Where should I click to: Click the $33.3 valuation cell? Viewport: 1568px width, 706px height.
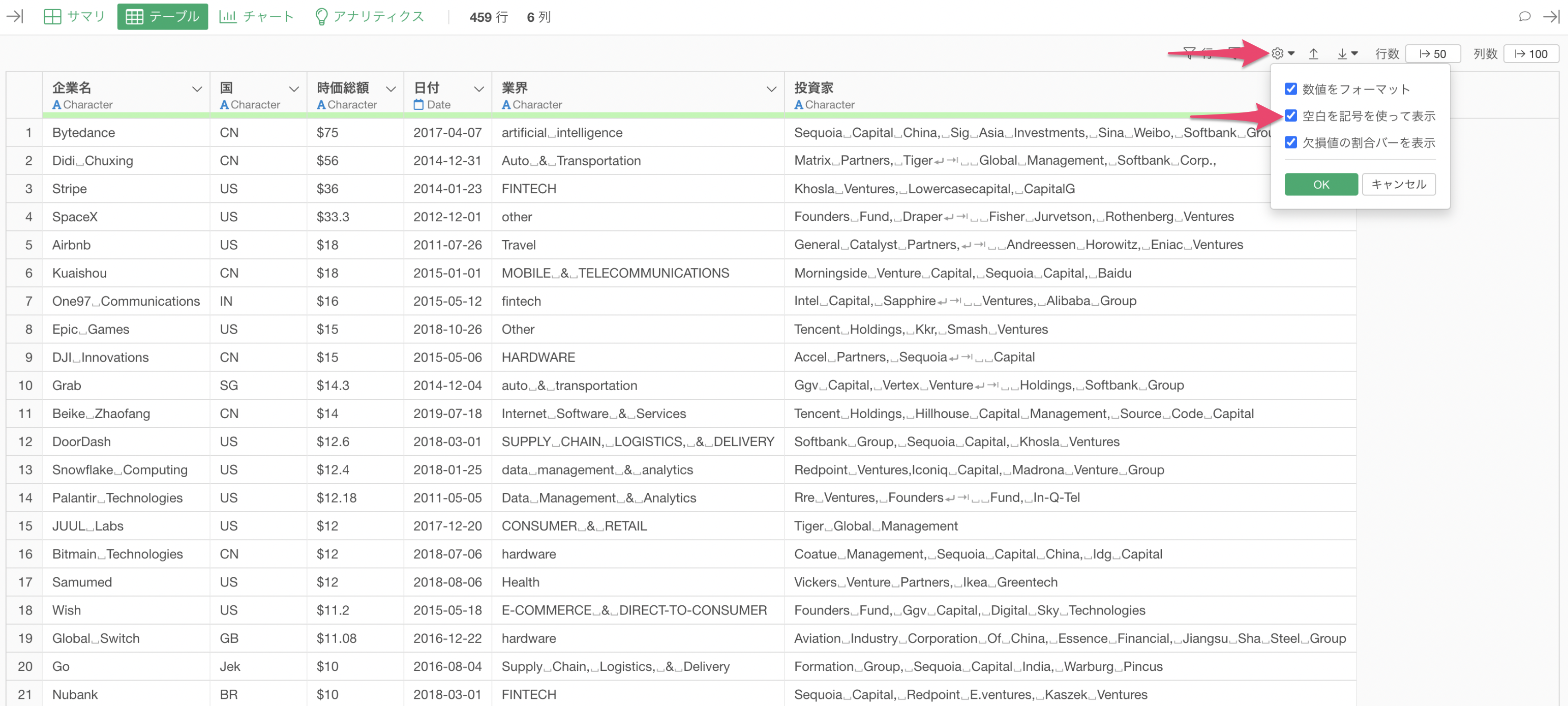click(x=355, y=216)
